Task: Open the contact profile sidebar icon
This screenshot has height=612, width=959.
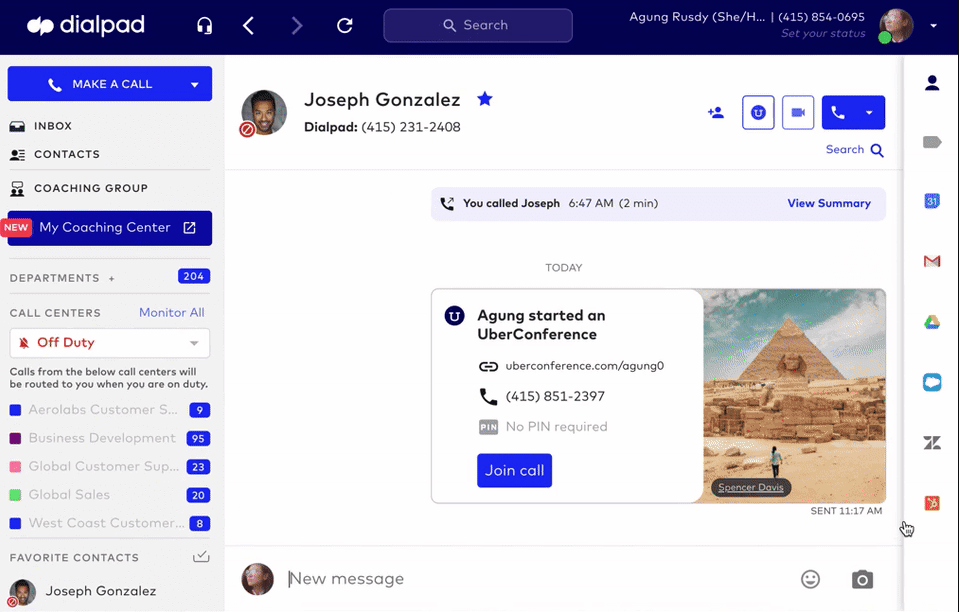Action: [x=932, y=83]
